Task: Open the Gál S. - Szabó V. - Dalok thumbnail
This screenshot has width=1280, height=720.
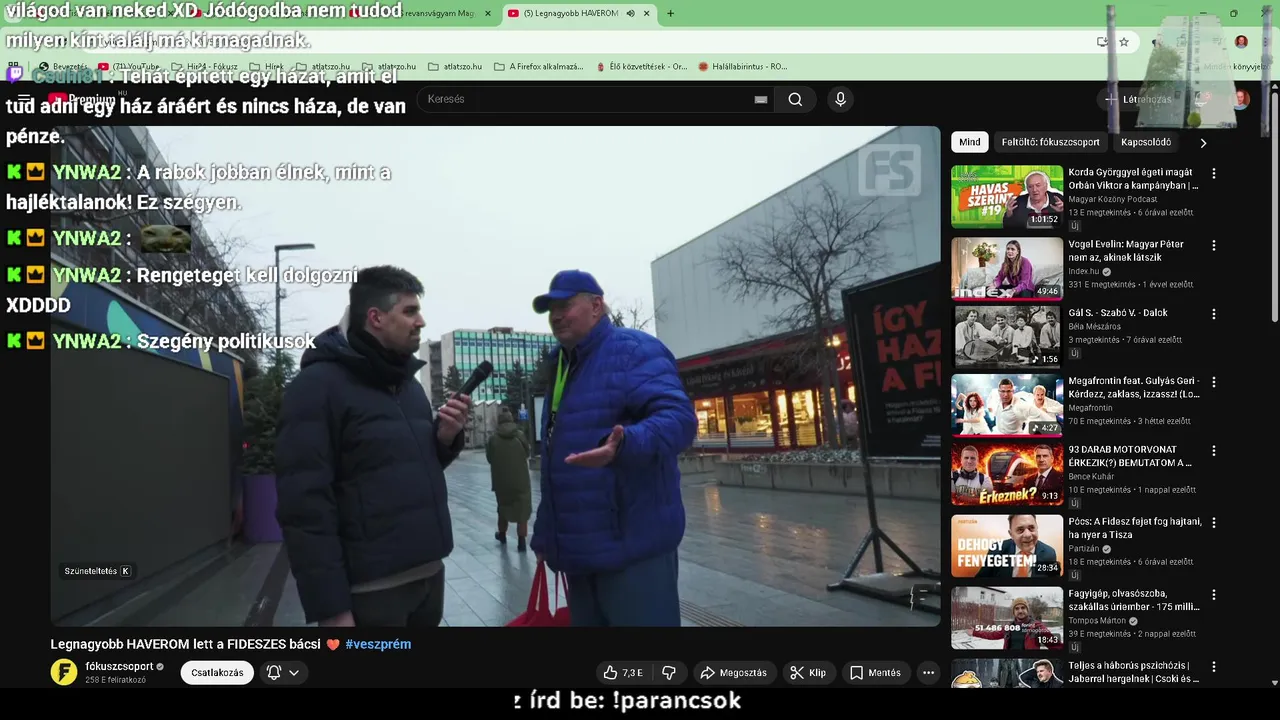Action: click(x=1007, y=337)
